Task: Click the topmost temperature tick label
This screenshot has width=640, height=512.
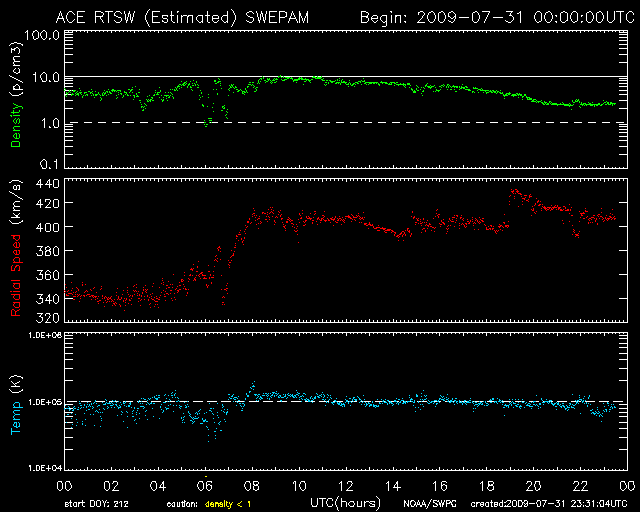Action: coord(45,335)
